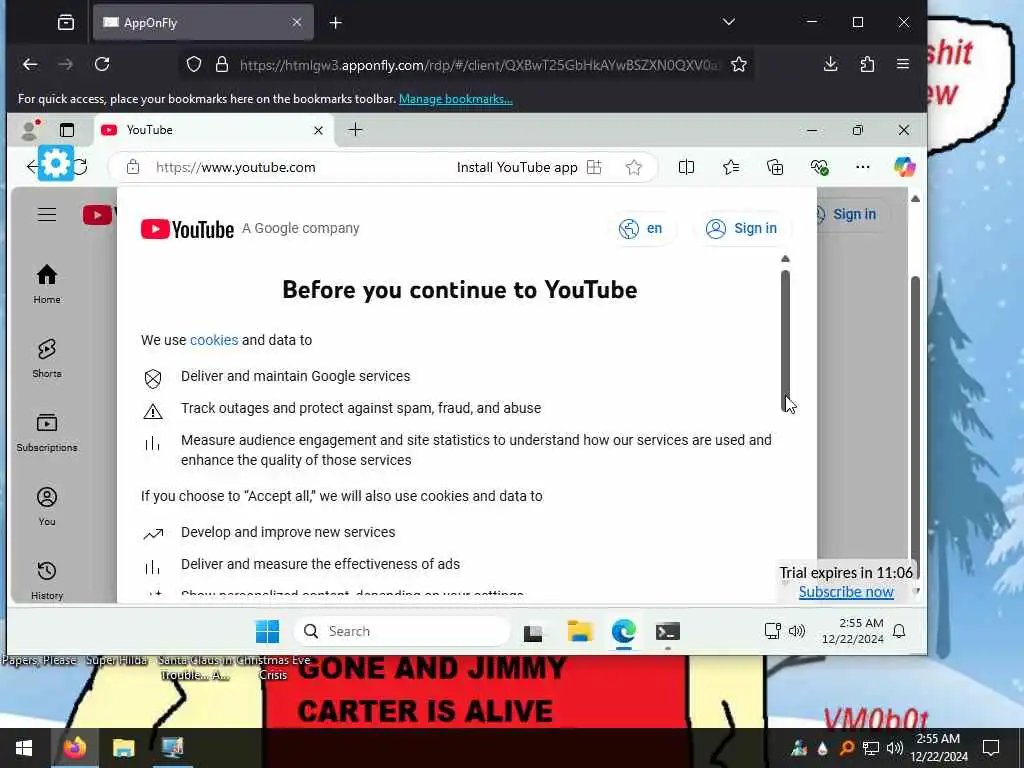Click Firefox tracking protection shield icon

194,64
